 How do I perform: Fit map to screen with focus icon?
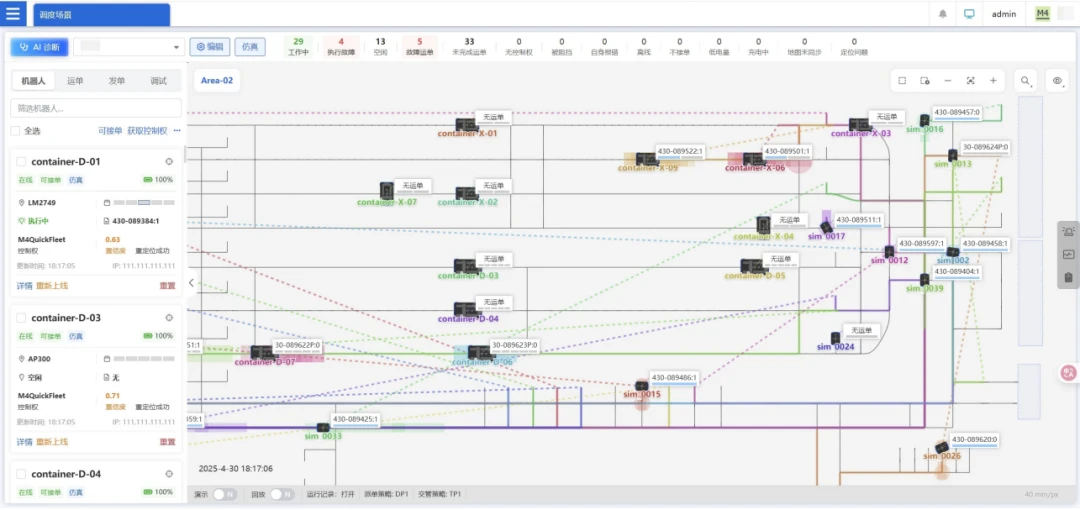click(970, 81)
